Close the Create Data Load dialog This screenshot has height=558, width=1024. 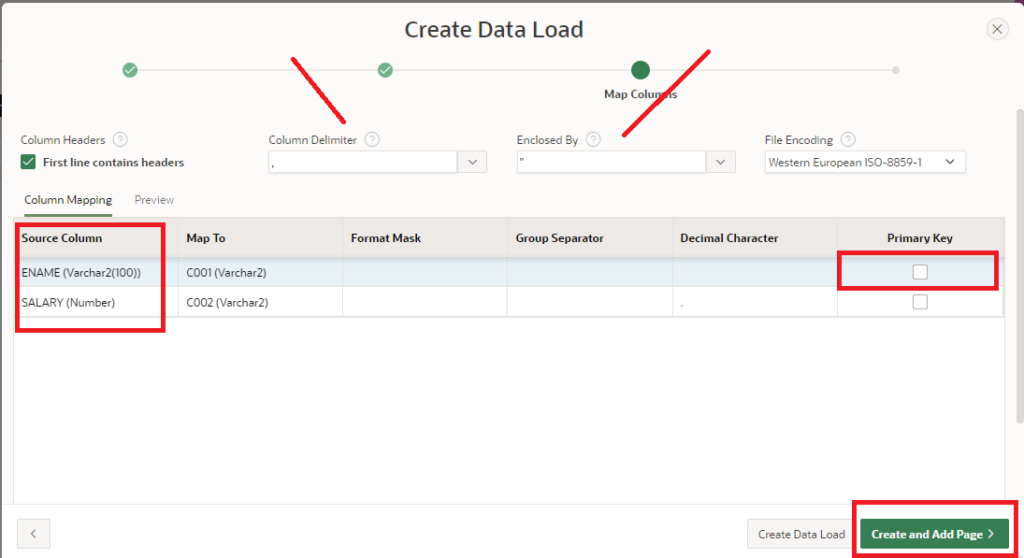tap(997, 29)
